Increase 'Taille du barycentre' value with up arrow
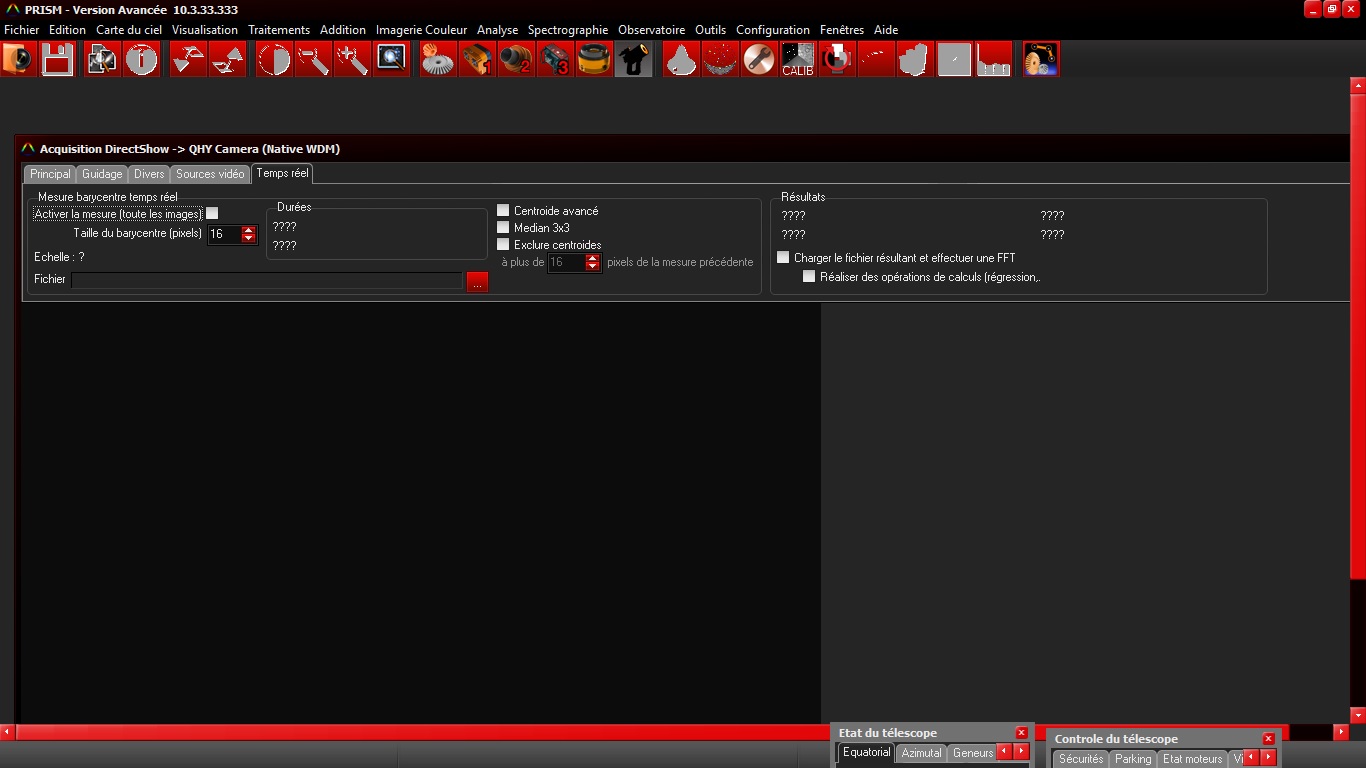 pos(249,230)
